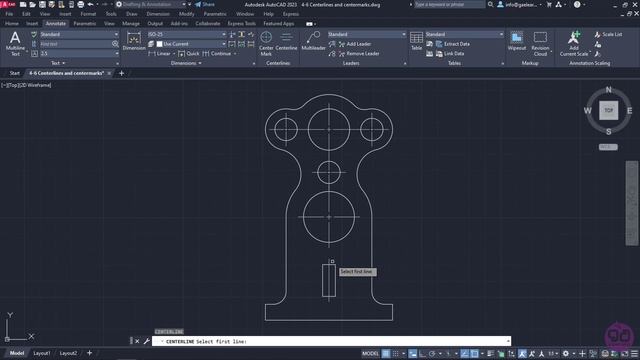The image size is (640, 360).
Task: Click the search magnifier icon in title bar
Action: (x=491, y=4)
